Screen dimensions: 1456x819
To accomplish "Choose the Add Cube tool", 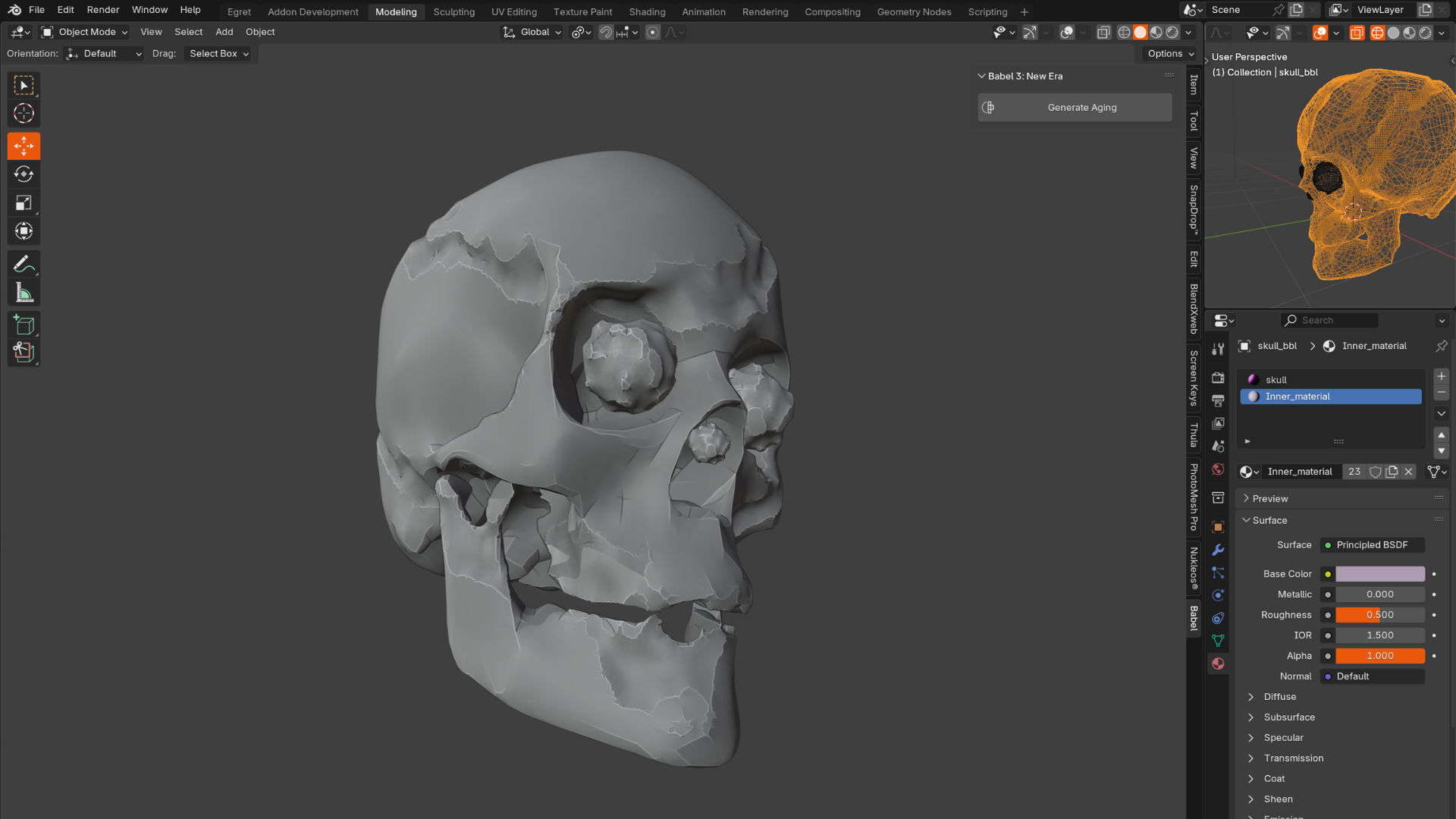I will point(24,325).
